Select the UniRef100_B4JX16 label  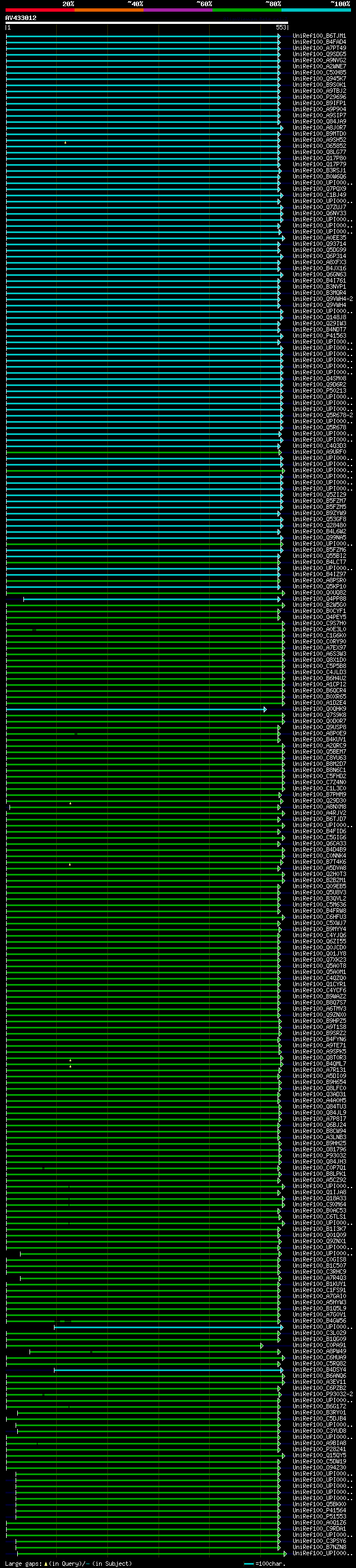[x=319, y=269]
